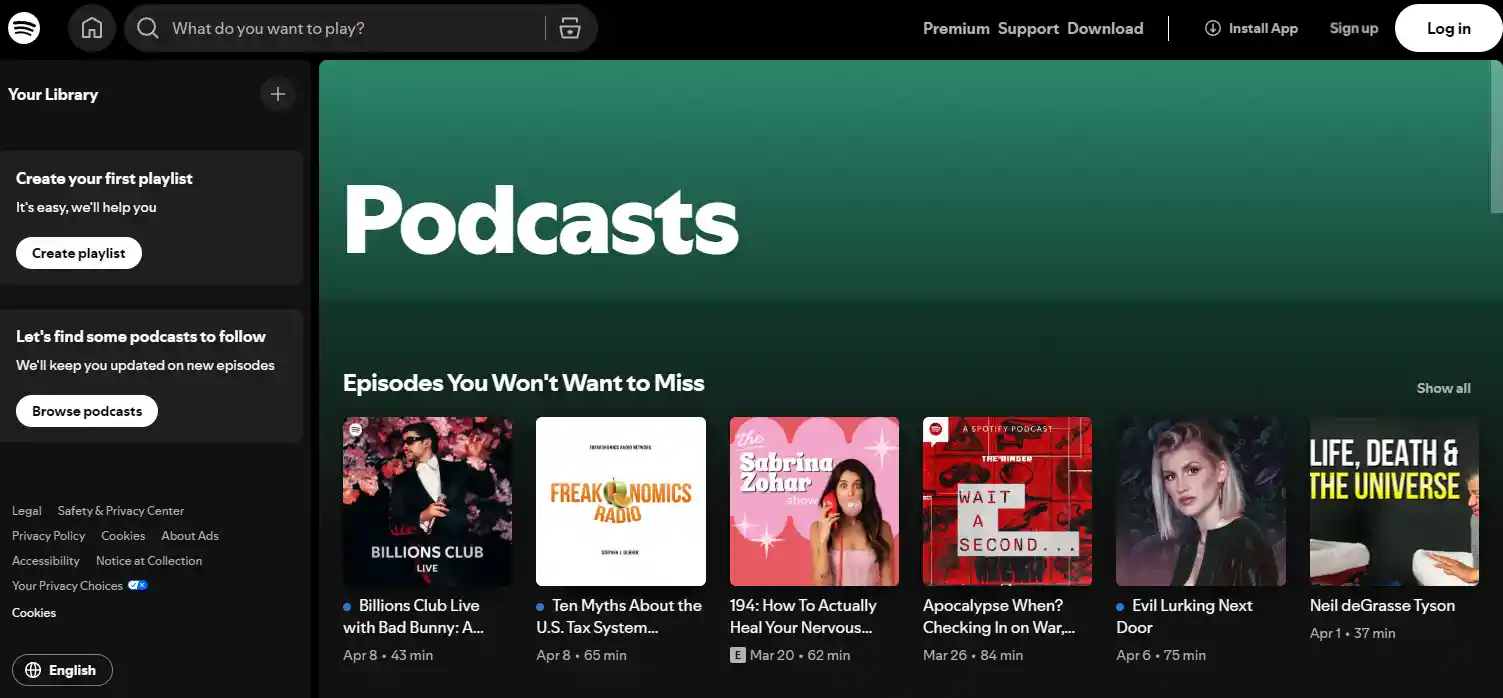The width and height of the screenshot is (1503, 698).
Task: Open the Browse icon beside the search bar
Action: [x=569, y=27]
